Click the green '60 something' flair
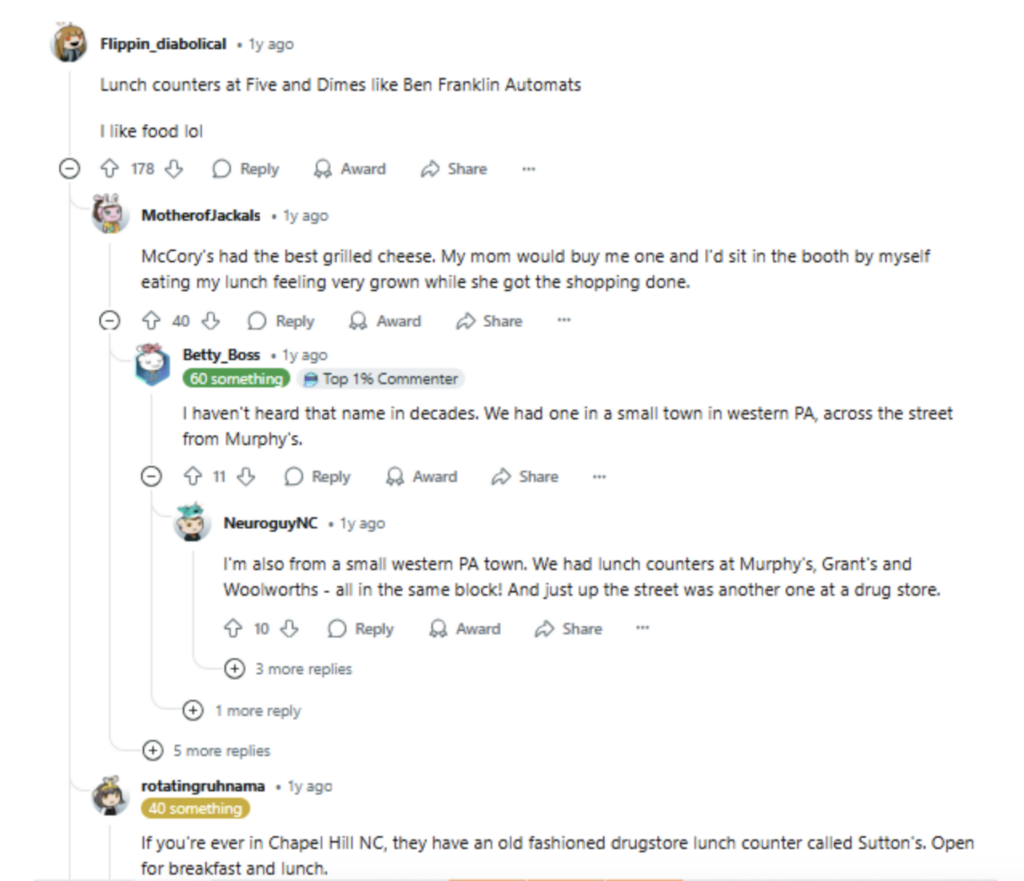 pyautogui.click(x=236, y=379)
